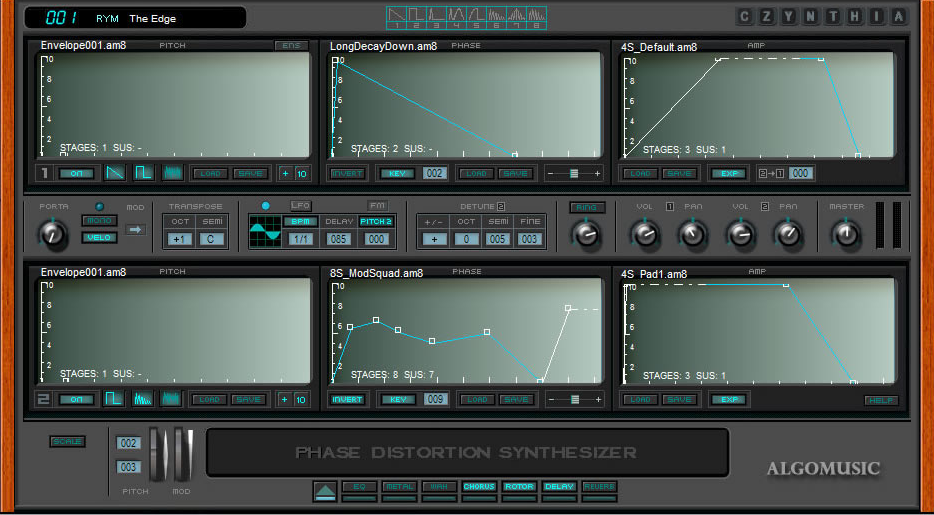Toggle the MONO mode button

pos(99,220)
